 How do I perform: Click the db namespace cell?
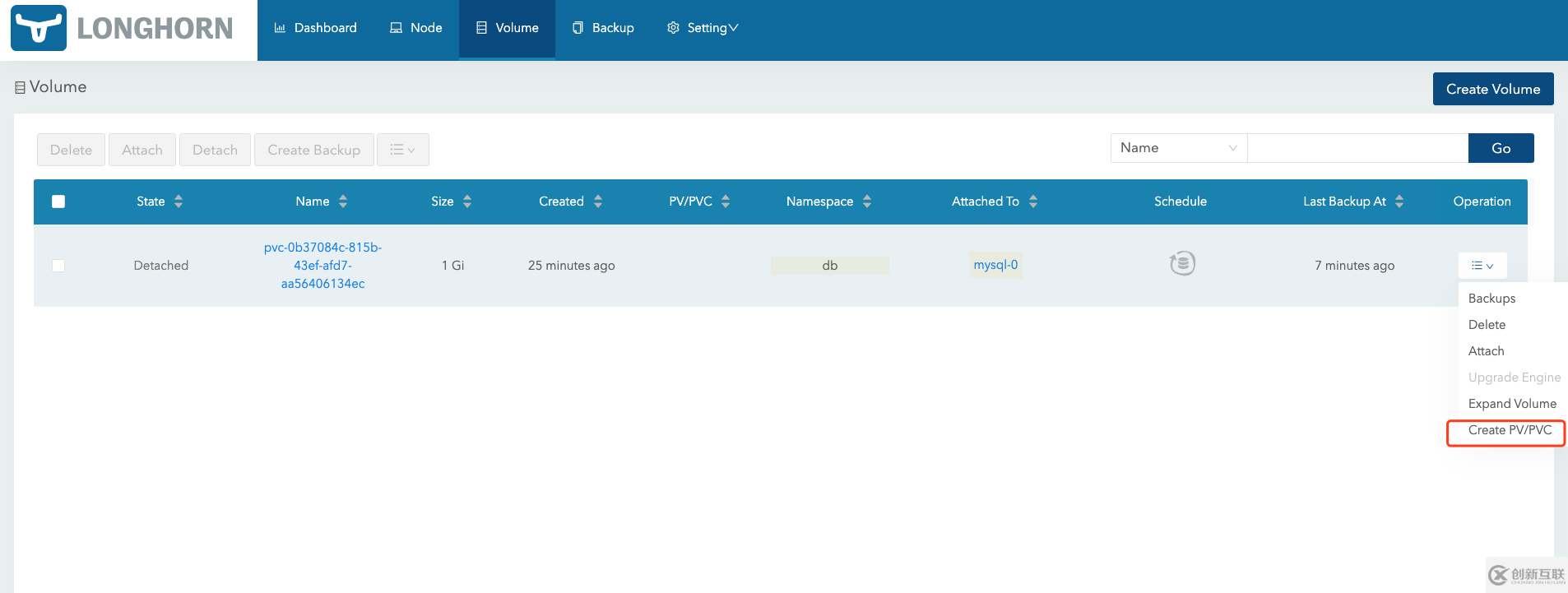(830, 266)
